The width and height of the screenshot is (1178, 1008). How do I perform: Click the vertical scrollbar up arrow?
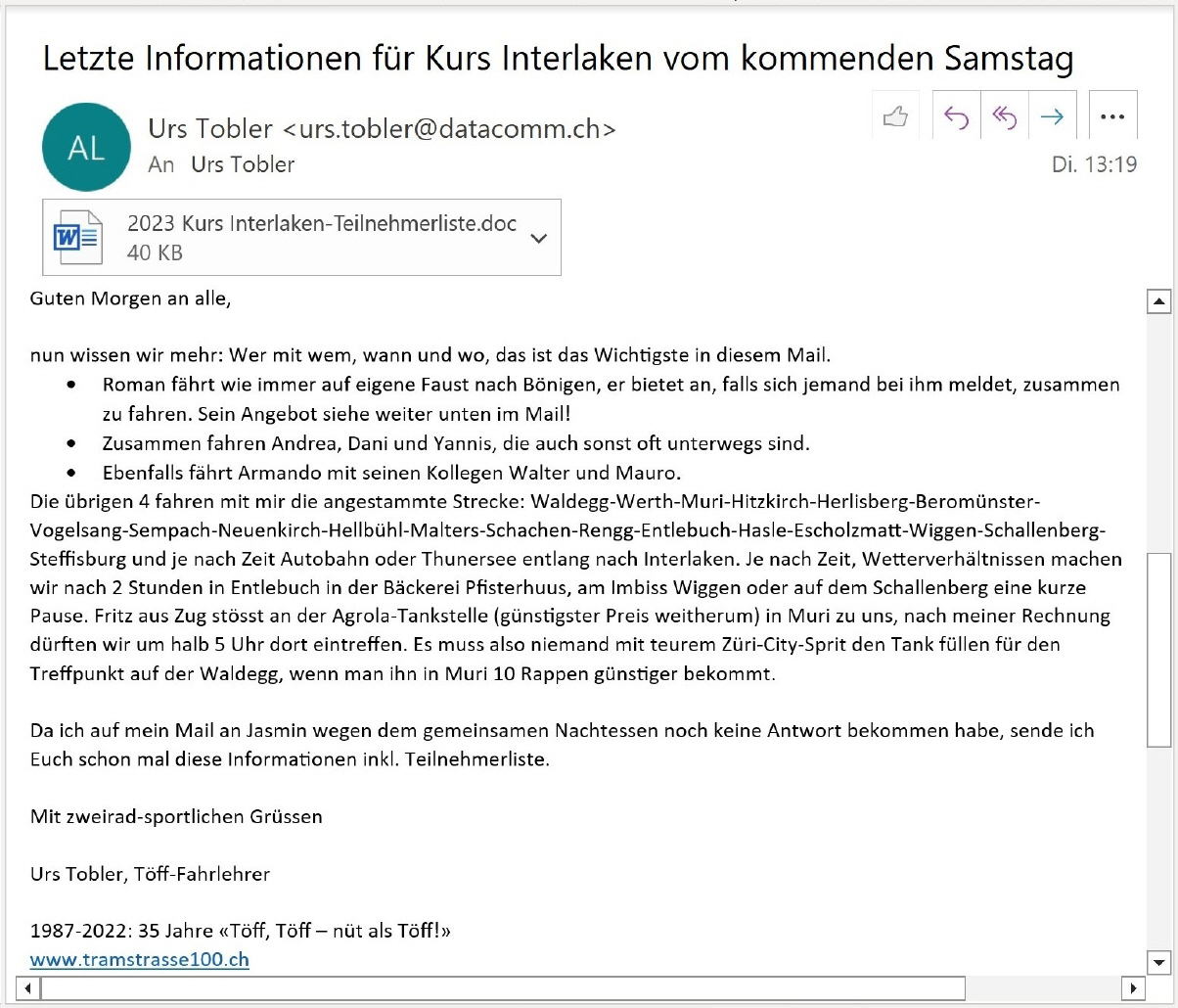(1158, 301)
